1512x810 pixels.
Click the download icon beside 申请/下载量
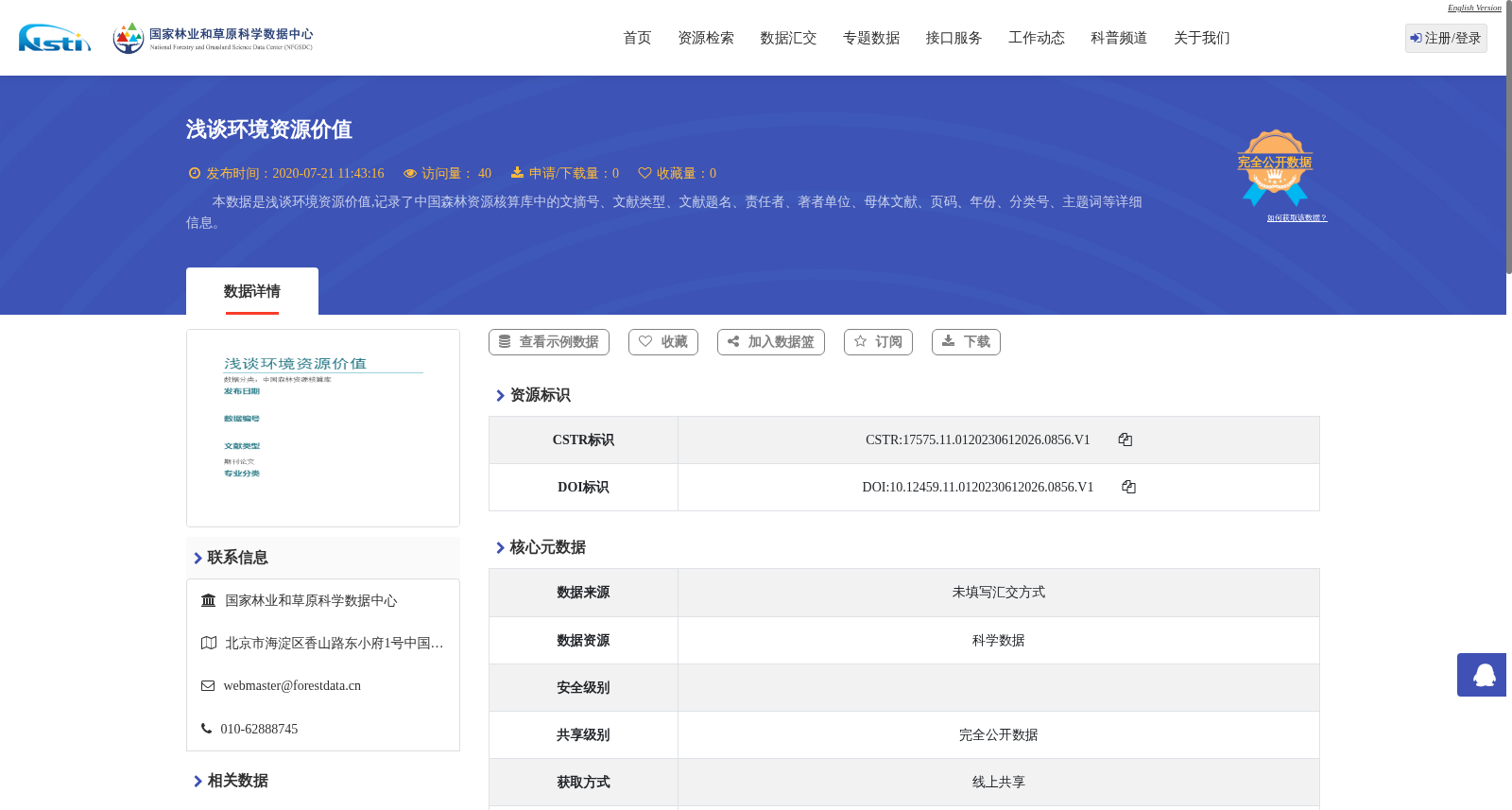click(517, 172)
